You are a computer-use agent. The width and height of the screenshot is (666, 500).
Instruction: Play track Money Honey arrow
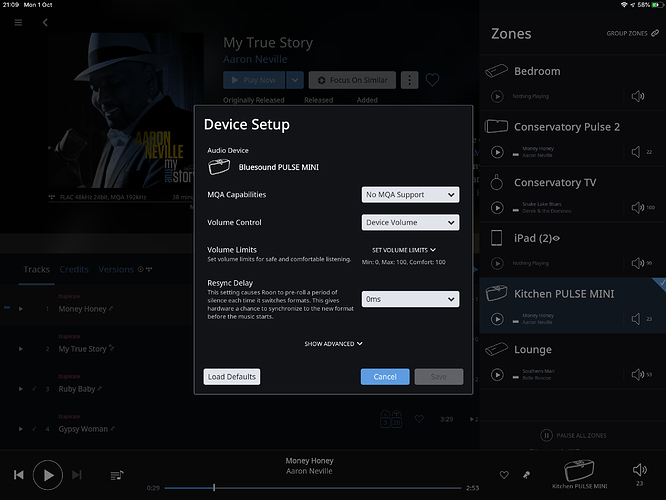click(x=20, y=309)
